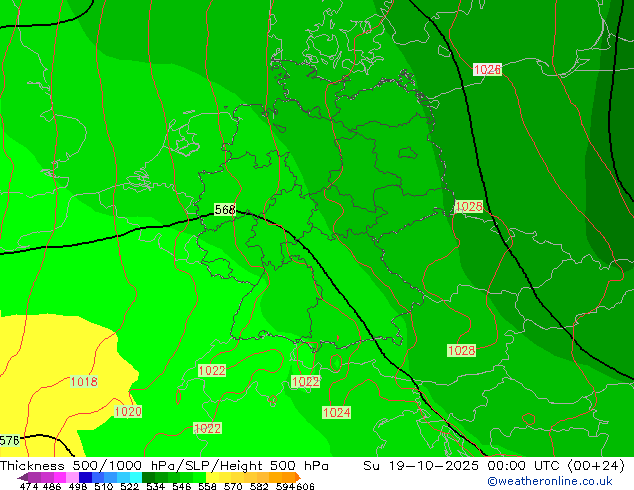
Task: Pick the darkest green legend swatch
Action: (x=148, y=477)
